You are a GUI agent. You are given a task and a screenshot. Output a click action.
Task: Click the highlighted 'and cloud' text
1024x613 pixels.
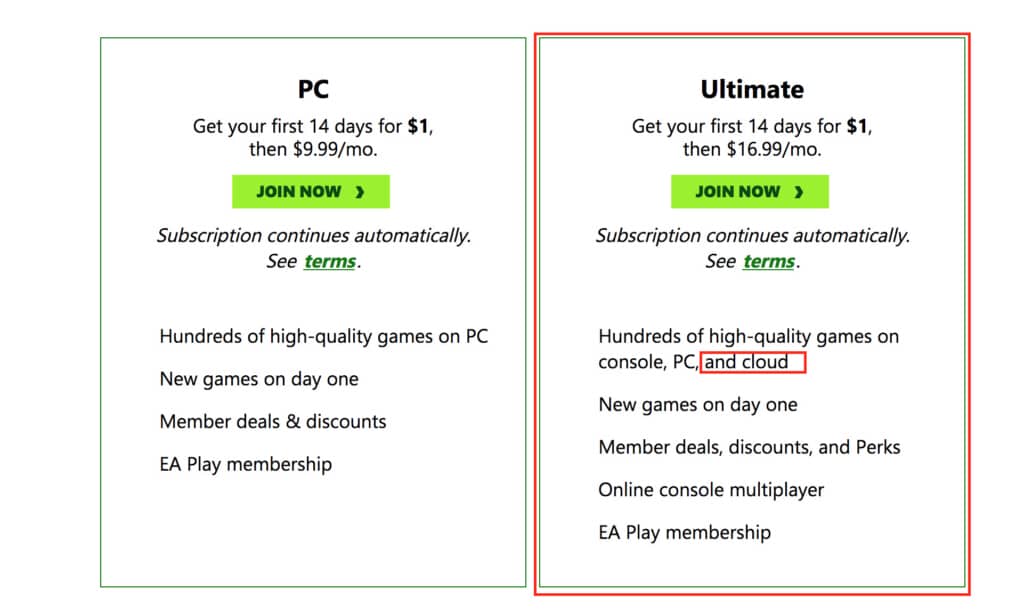click(x=746, y=362)
